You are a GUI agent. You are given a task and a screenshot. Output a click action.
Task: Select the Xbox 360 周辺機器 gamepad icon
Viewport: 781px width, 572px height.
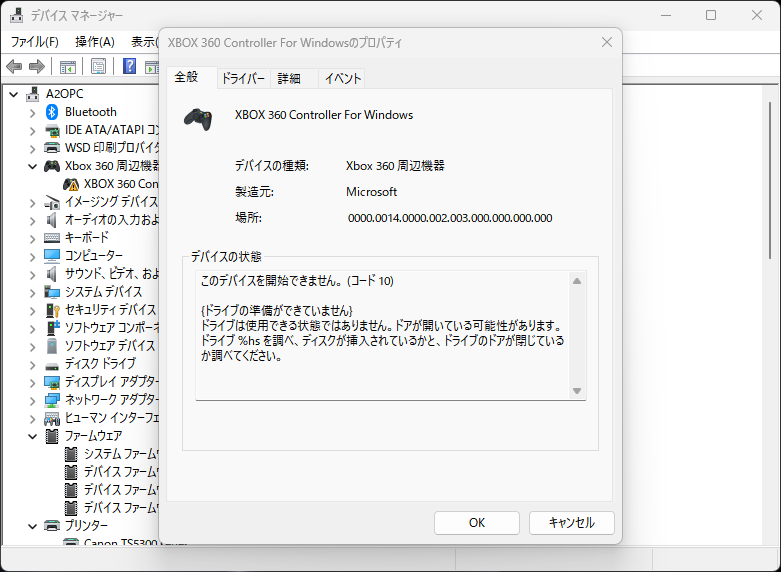click(x=52, y=166)
